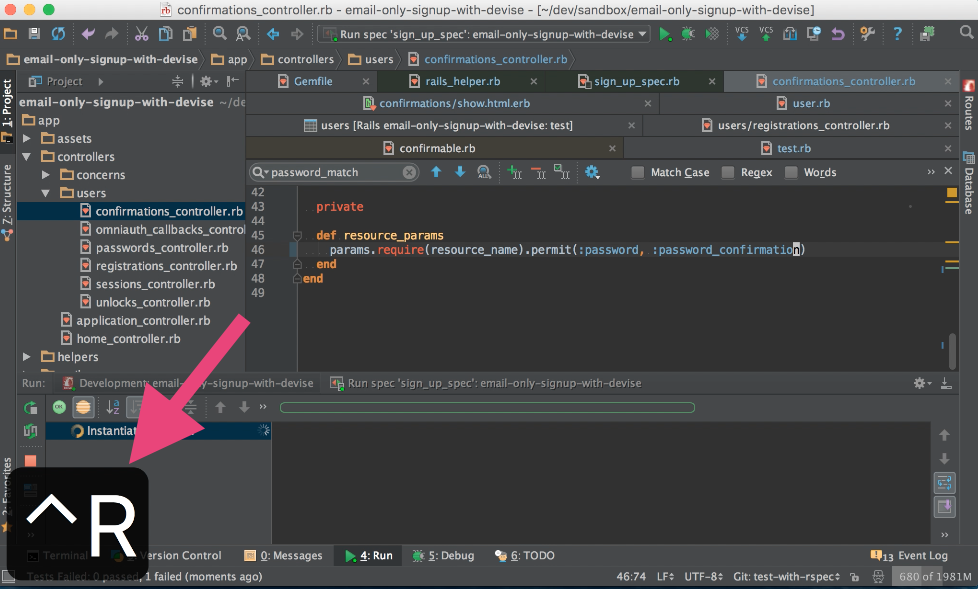Click the VCS update project icon

pos(742,34)
